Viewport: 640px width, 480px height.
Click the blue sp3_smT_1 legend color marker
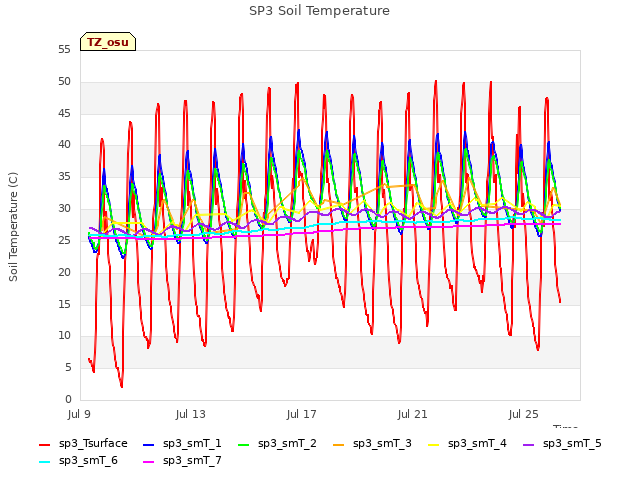coord(149,445)
